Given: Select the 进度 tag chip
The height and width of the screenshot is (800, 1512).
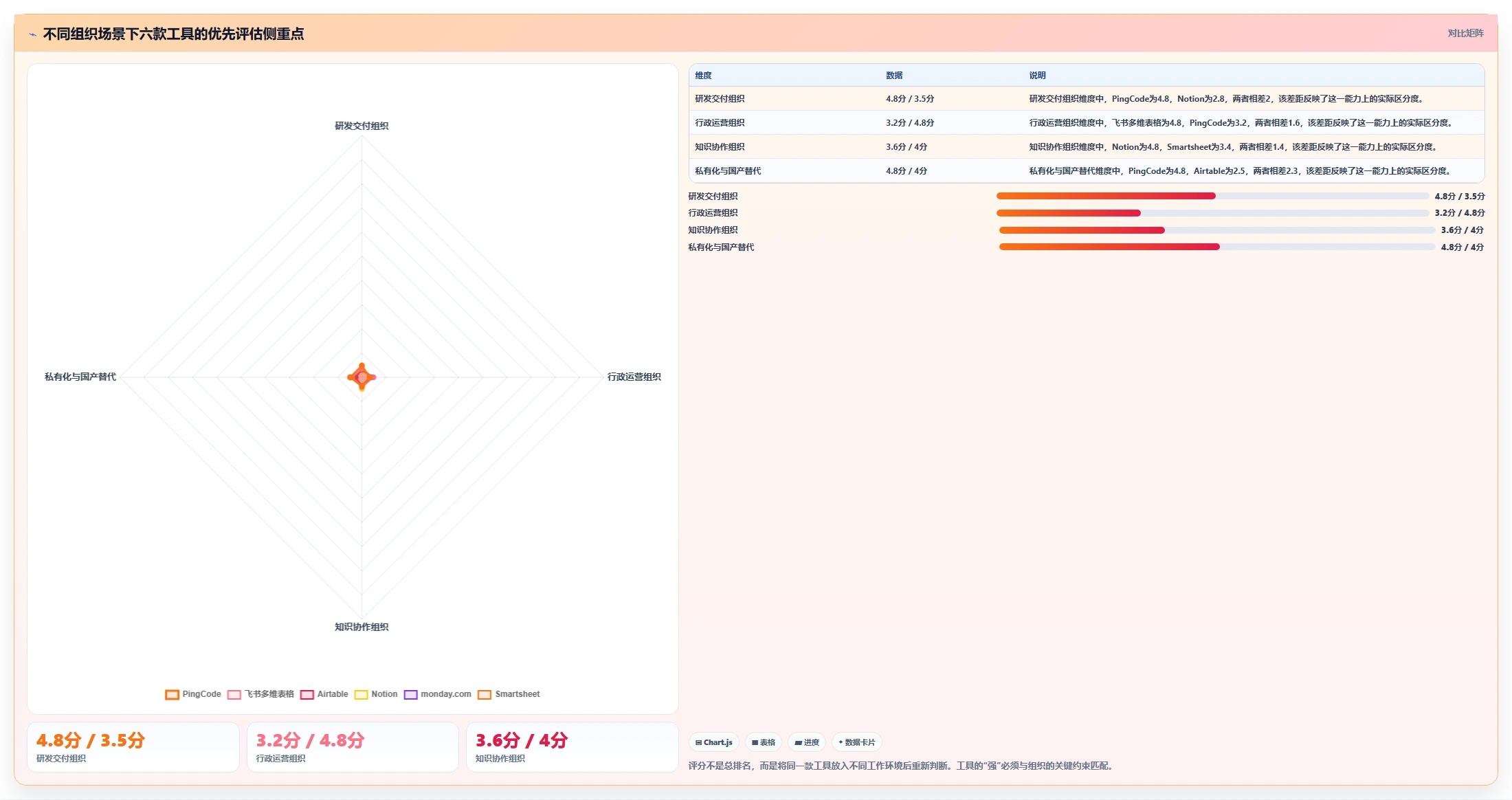Looking at the screenshot, I should [807, 742].
